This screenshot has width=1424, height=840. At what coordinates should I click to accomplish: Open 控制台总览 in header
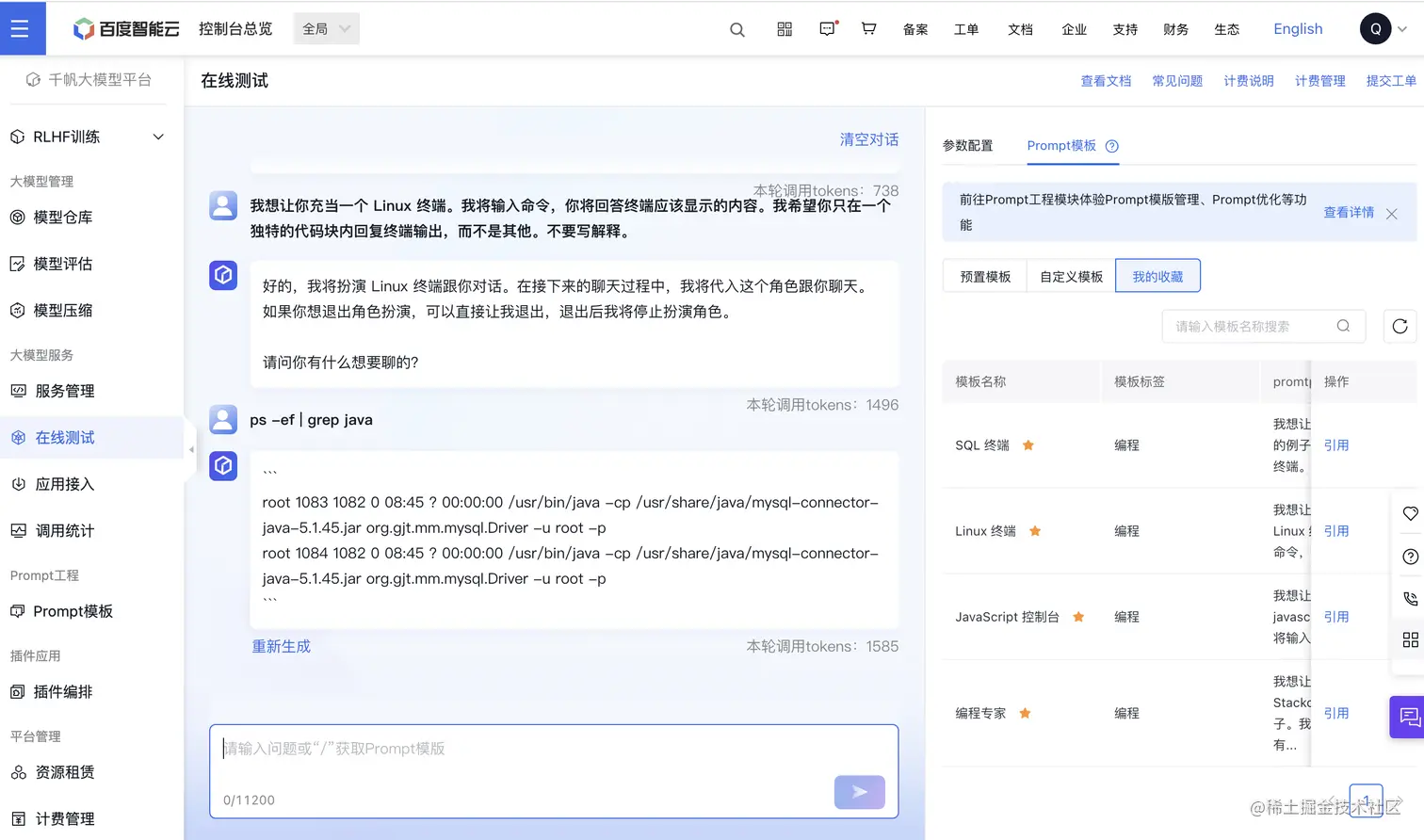(235, 29)
